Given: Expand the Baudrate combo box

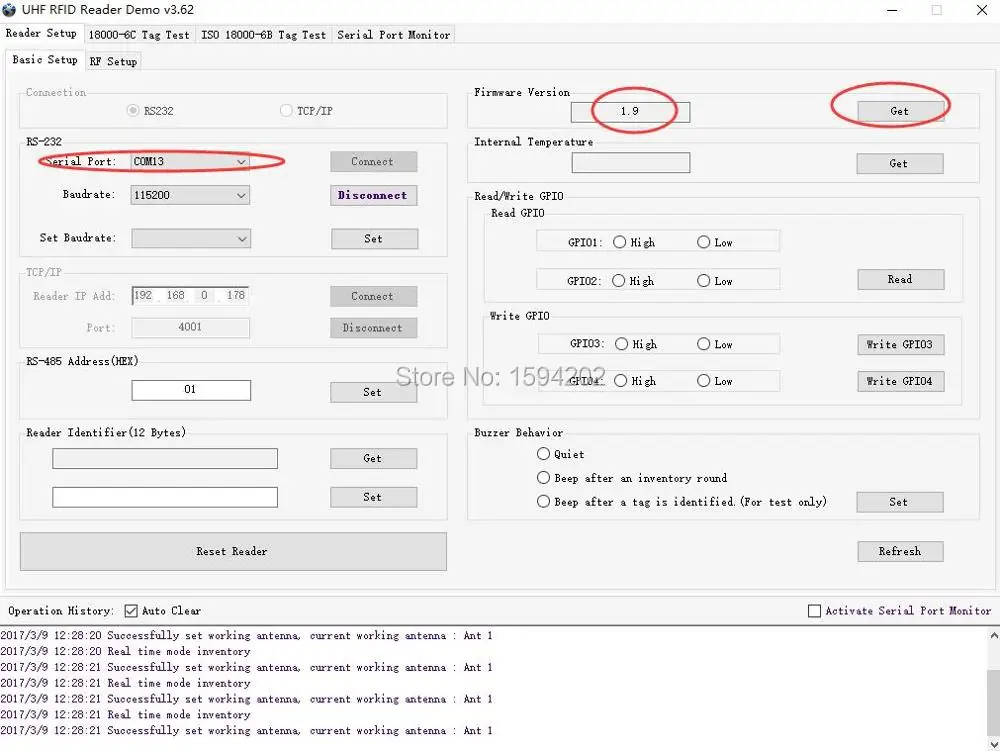Looking at the screenshot, I should (241, 196).
